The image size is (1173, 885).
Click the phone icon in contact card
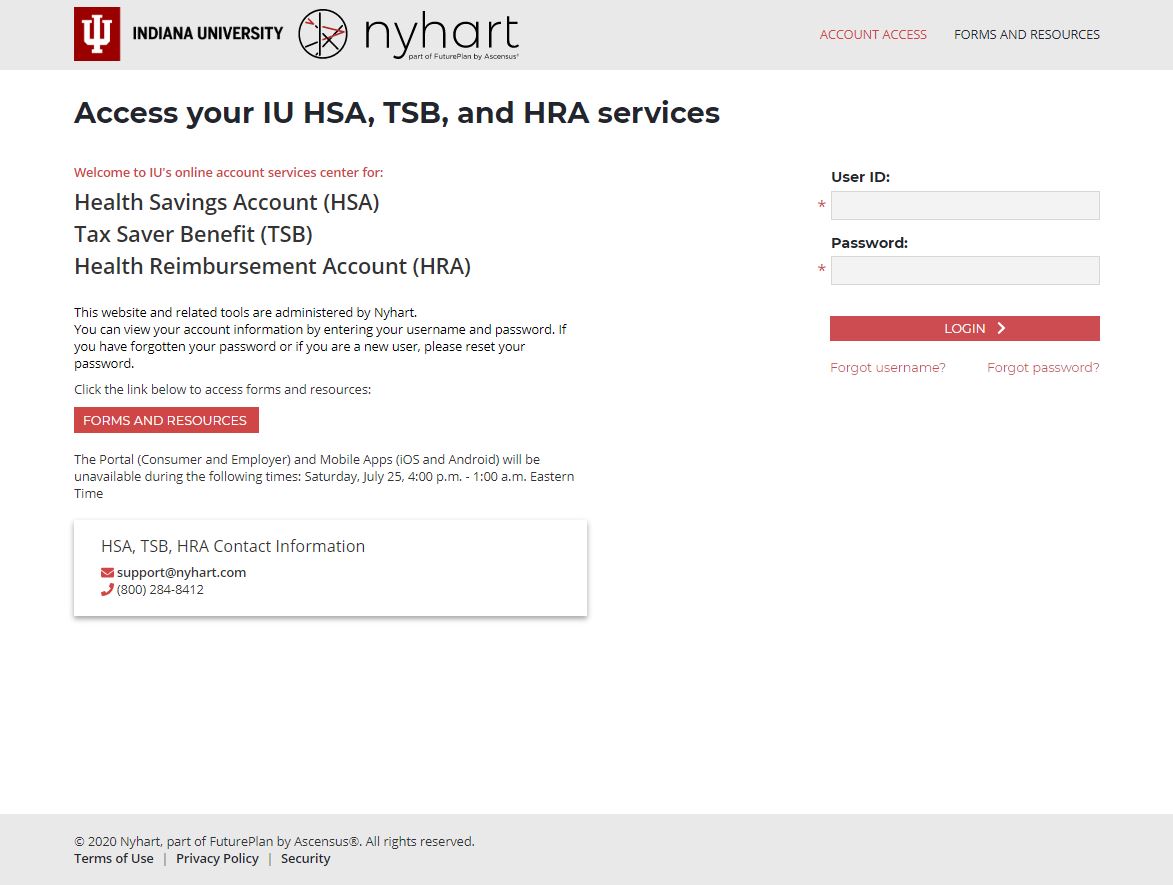pyautogui.click(x=107, y=590)
